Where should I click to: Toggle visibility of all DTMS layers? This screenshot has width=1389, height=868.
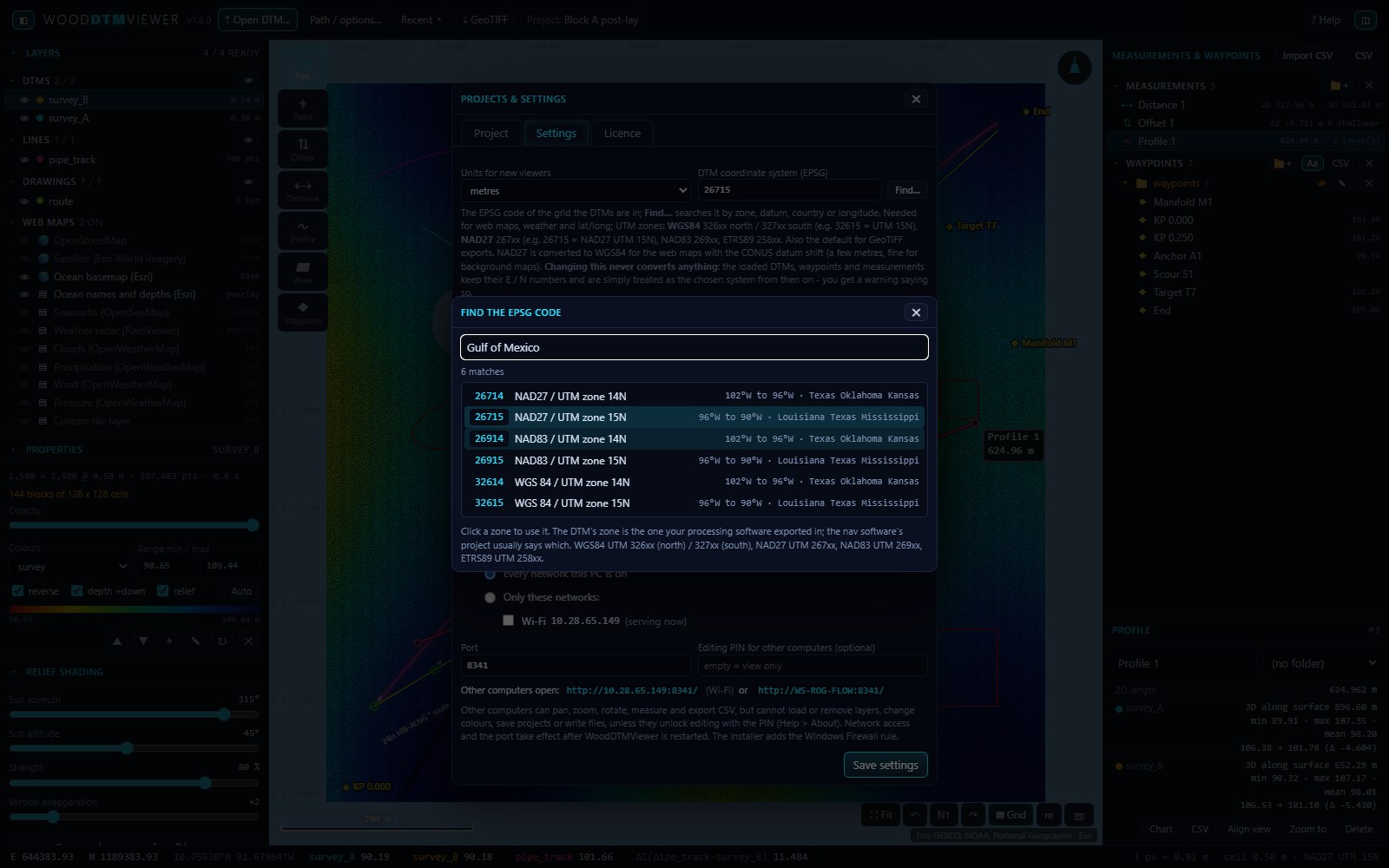point(248,81)
